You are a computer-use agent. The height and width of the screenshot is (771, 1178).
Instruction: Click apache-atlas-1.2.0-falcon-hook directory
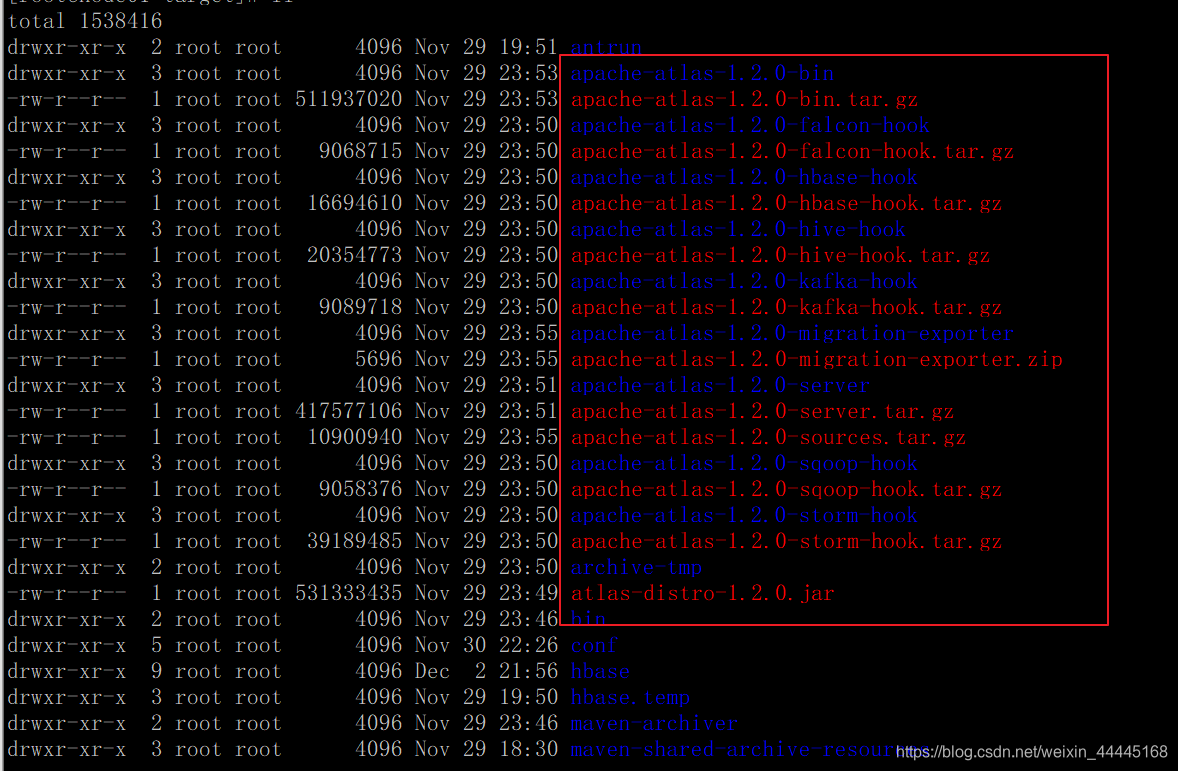(x=750, y=125)
